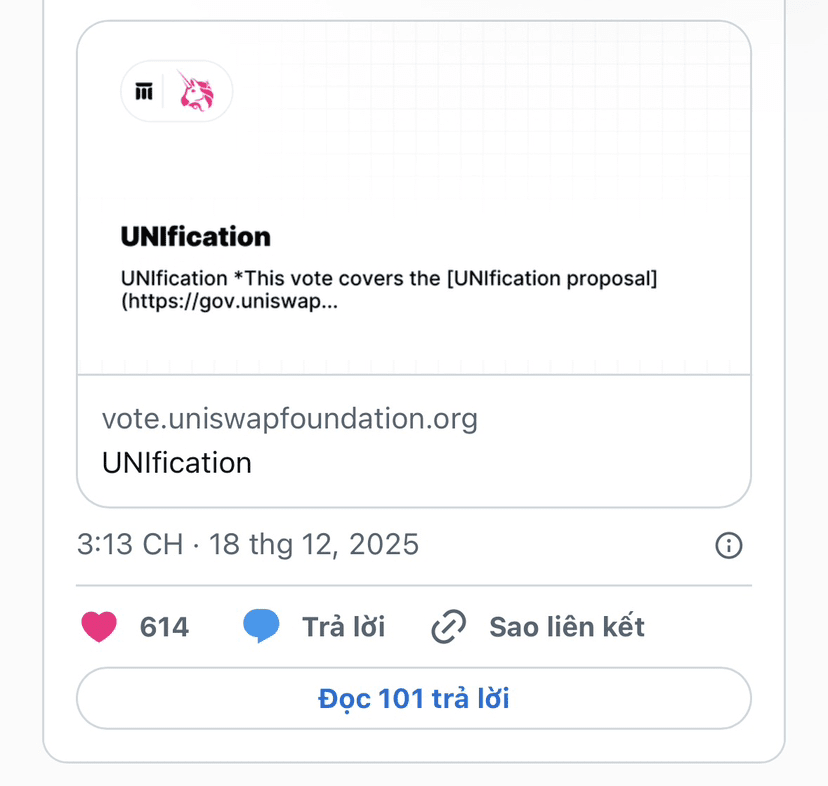
Task: Click the 614 likes count
Action: (164, 627)
